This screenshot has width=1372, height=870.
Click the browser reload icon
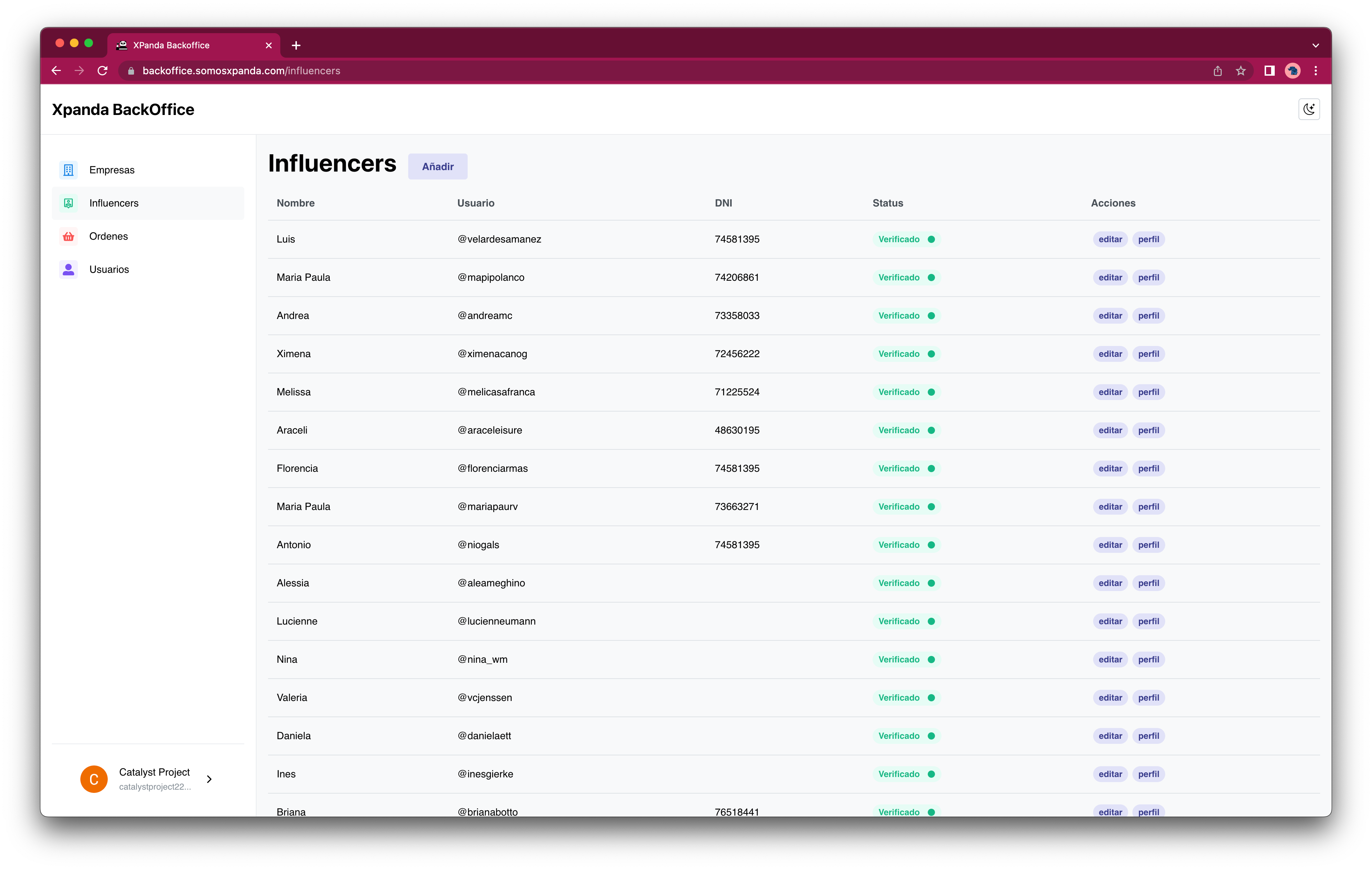[x=103, y=71]
